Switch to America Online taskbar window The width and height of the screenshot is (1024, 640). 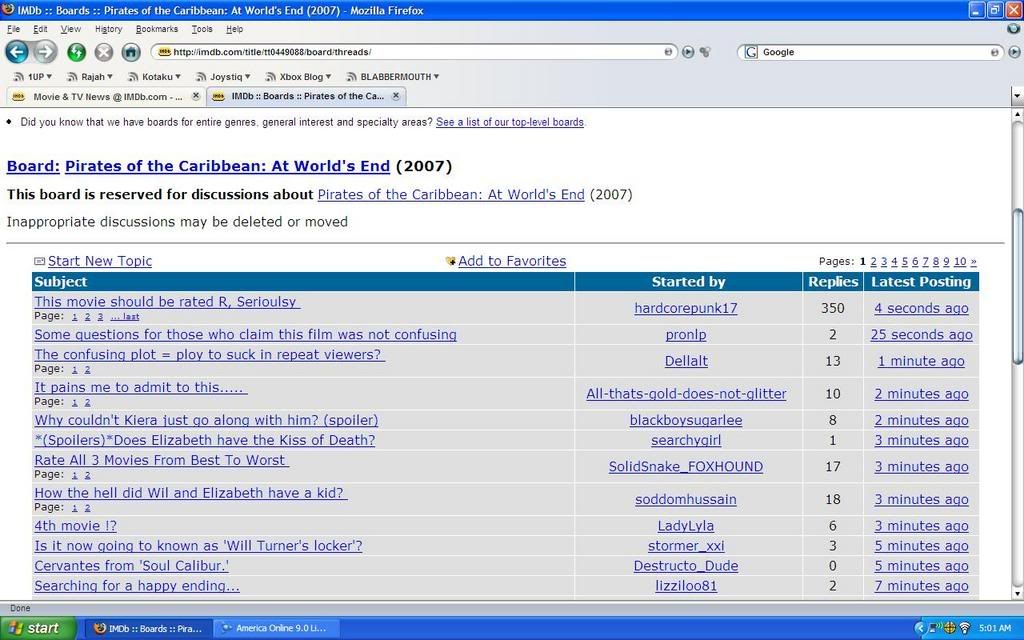[276, 628]
